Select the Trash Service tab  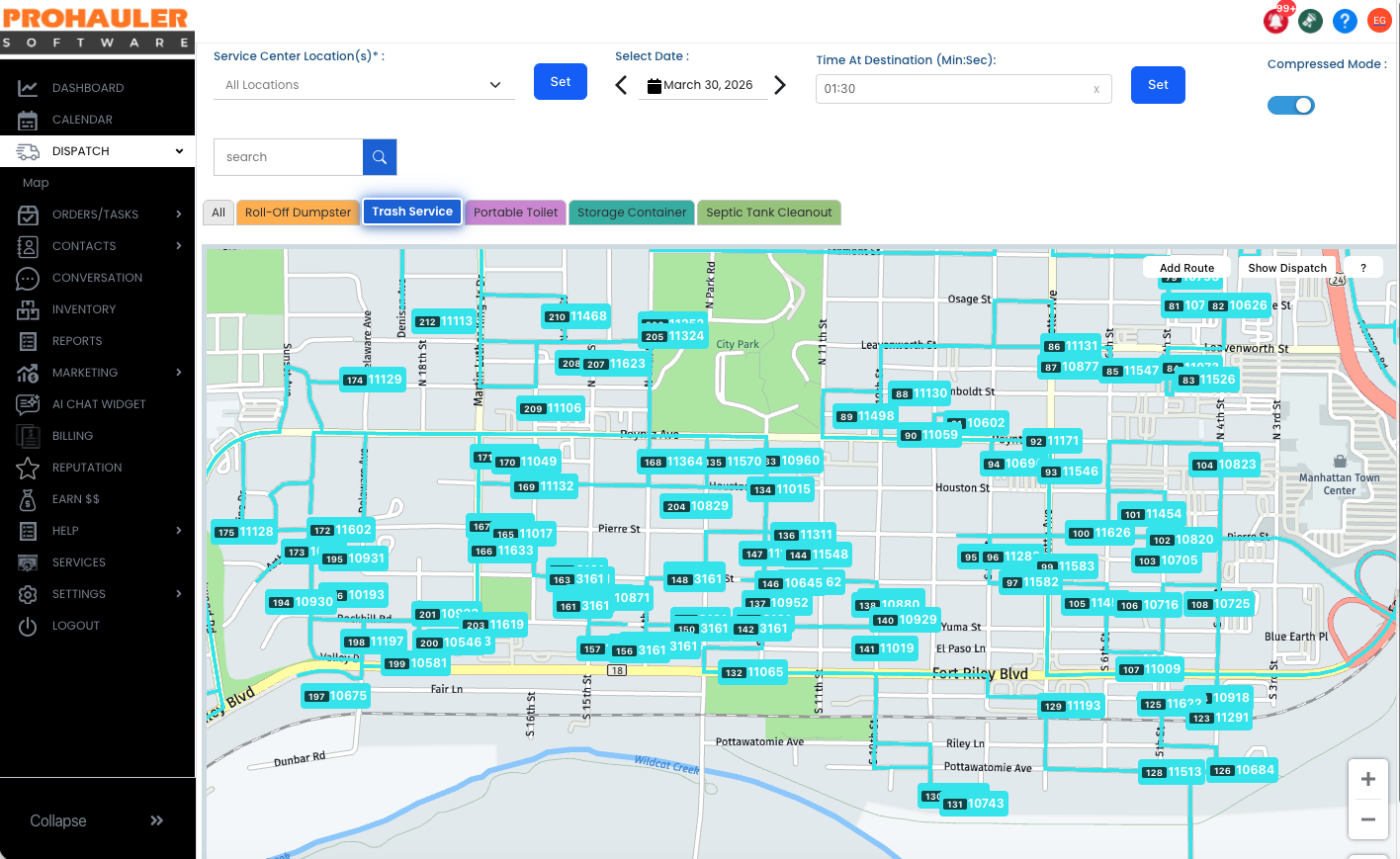(x=412, y=212)
